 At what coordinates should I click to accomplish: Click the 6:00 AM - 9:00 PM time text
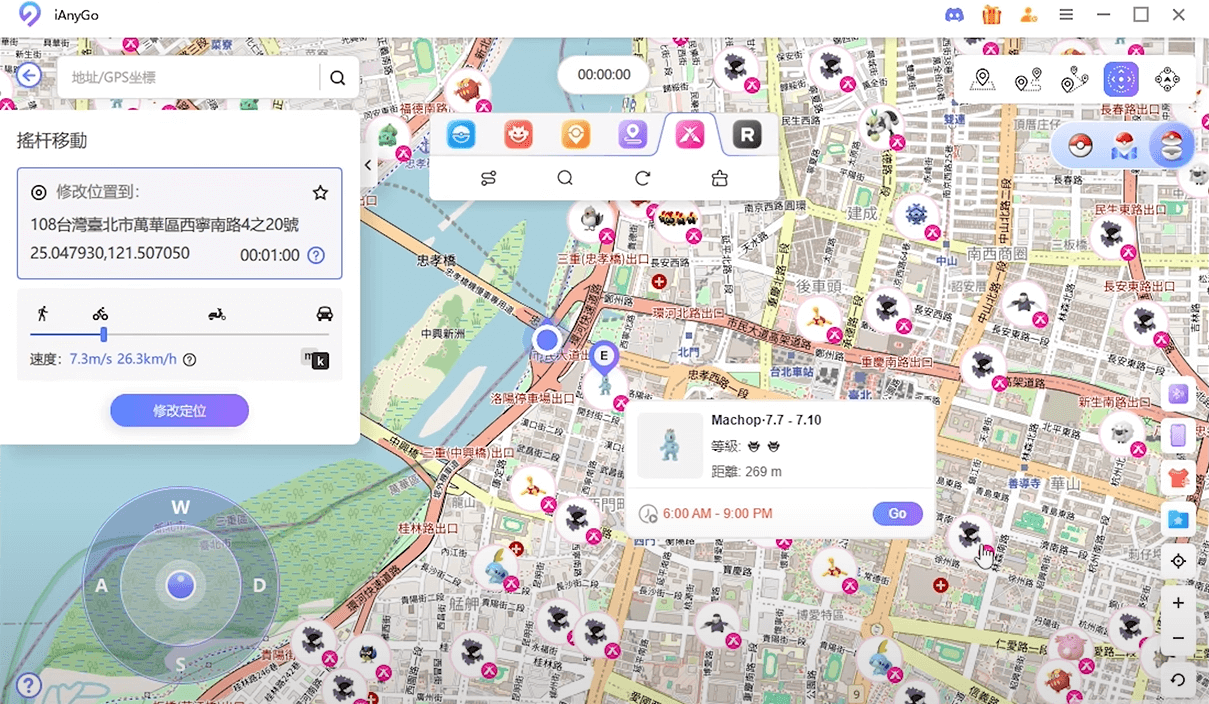(x=717, y=514)
